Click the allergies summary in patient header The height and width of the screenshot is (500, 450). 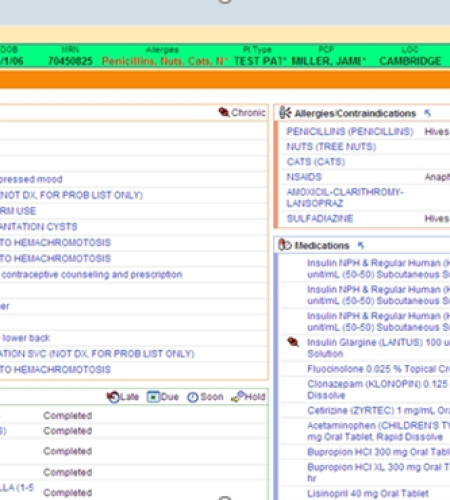(x=165, y=61)
